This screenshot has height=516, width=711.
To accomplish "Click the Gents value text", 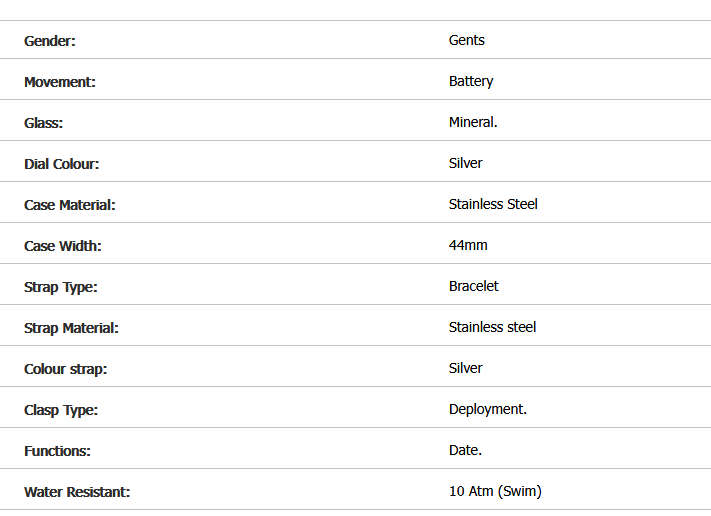I will pyautogui.click(x=466, y=40).
